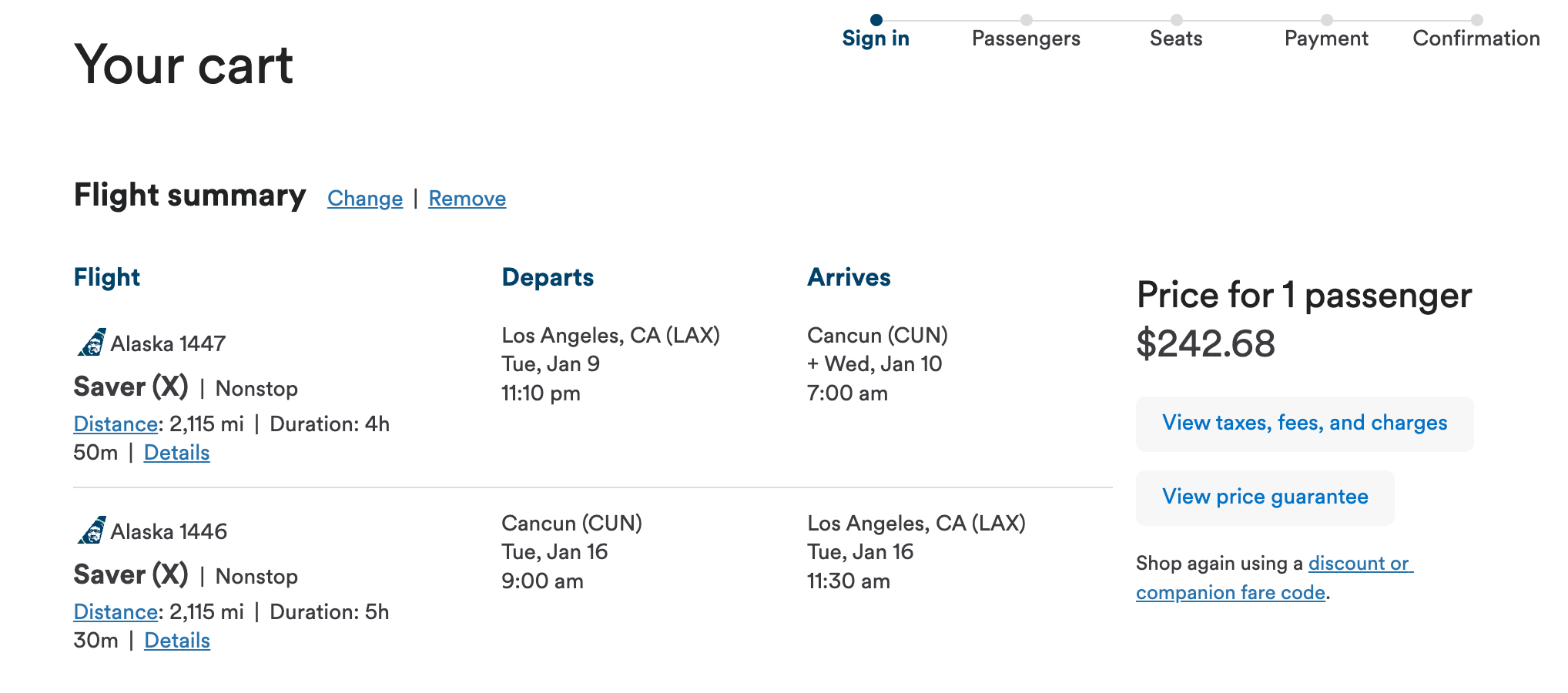Open Distance link for Alaska 1446
The width and height of the screenshot is (1568, 693).
[x=116, y=612]
